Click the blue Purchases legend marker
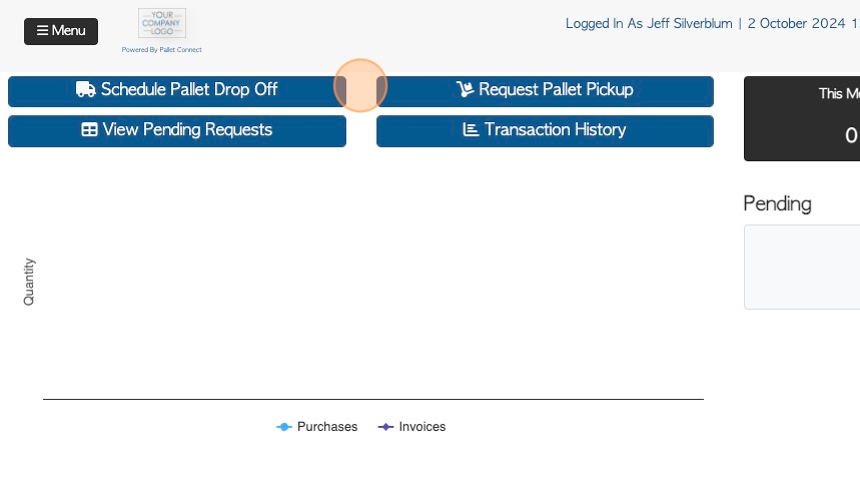The width and height of the screenshot is (860, 481). pos(284,427)
